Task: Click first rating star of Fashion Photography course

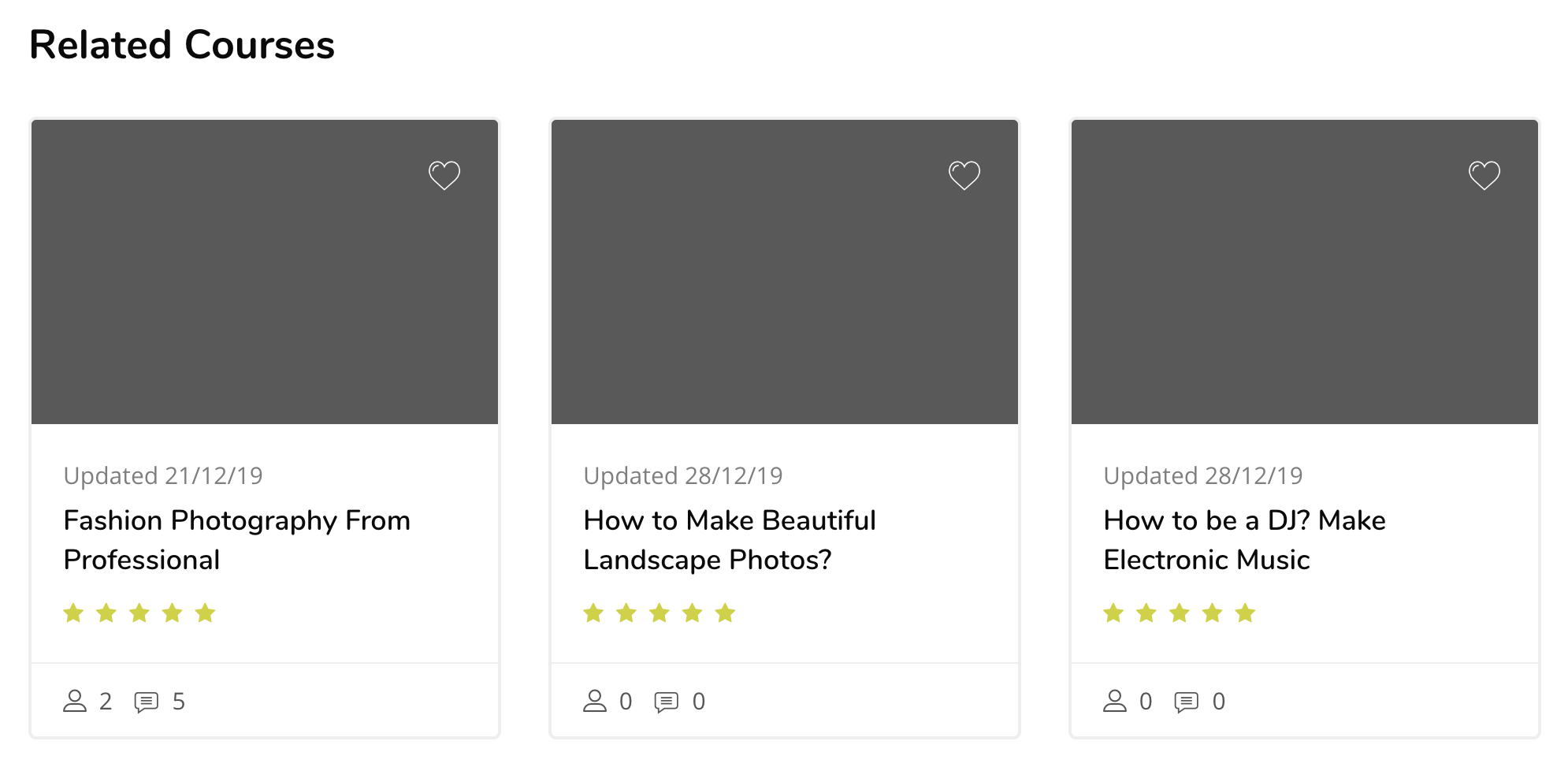Action: (73, 613)
